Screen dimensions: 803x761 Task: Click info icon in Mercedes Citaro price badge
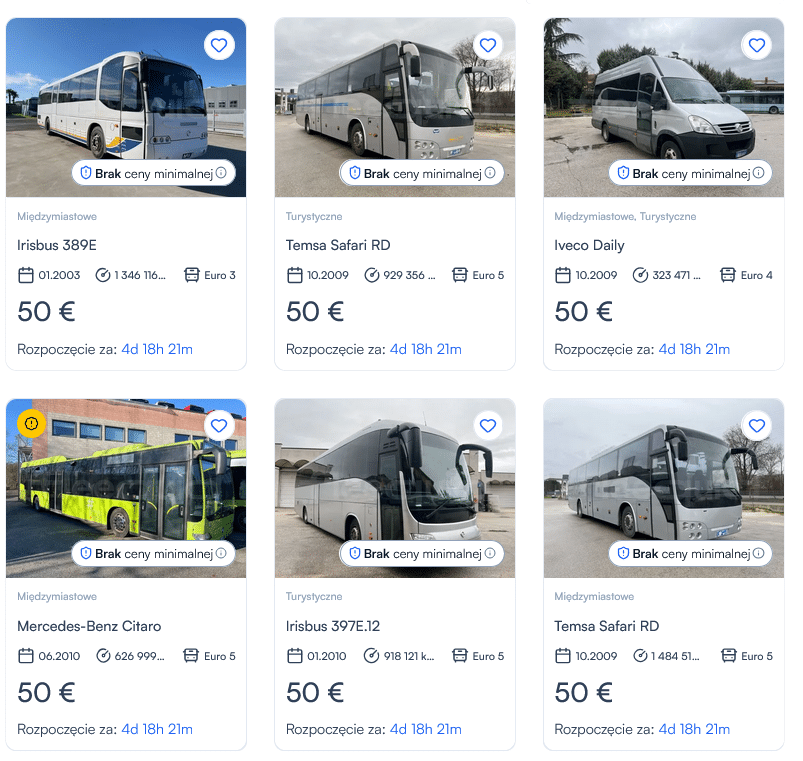point(221,553)
